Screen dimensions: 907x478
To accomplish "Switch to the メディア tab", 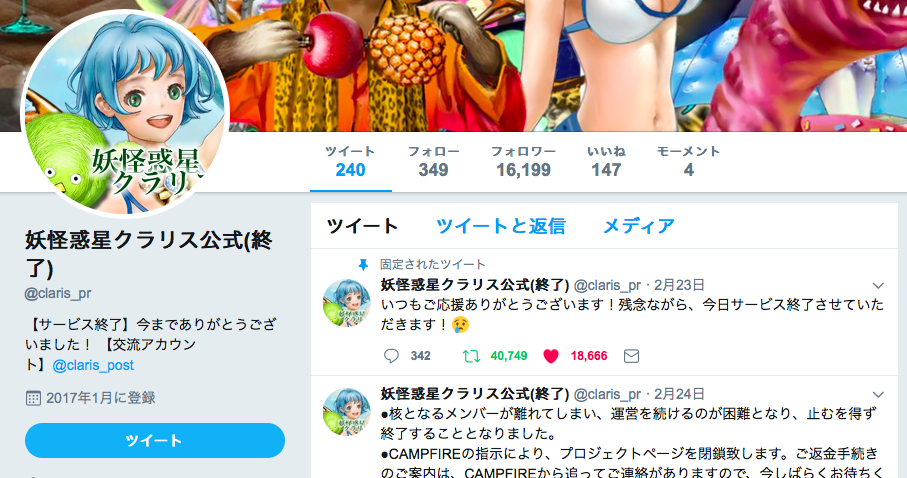I will coord(639,226).
